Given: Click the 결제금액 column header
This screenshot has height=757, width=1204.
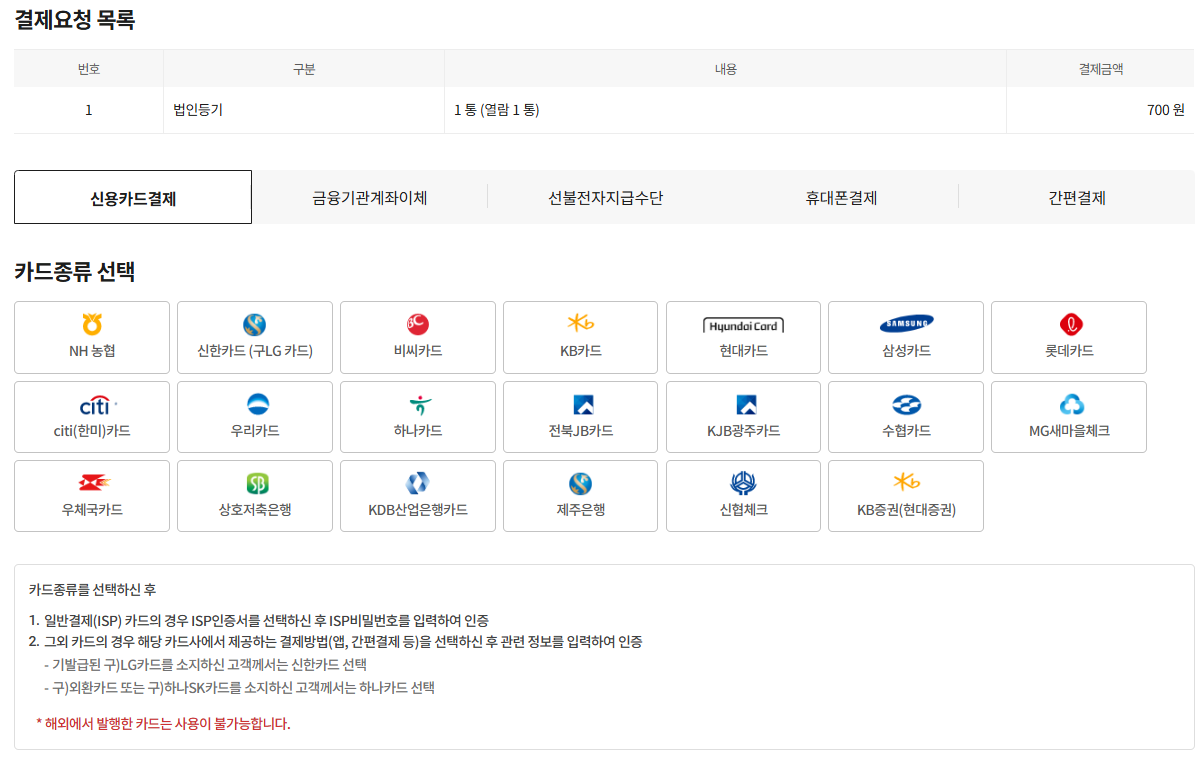Looking at the screenshot, I should tap(1100, 69).
